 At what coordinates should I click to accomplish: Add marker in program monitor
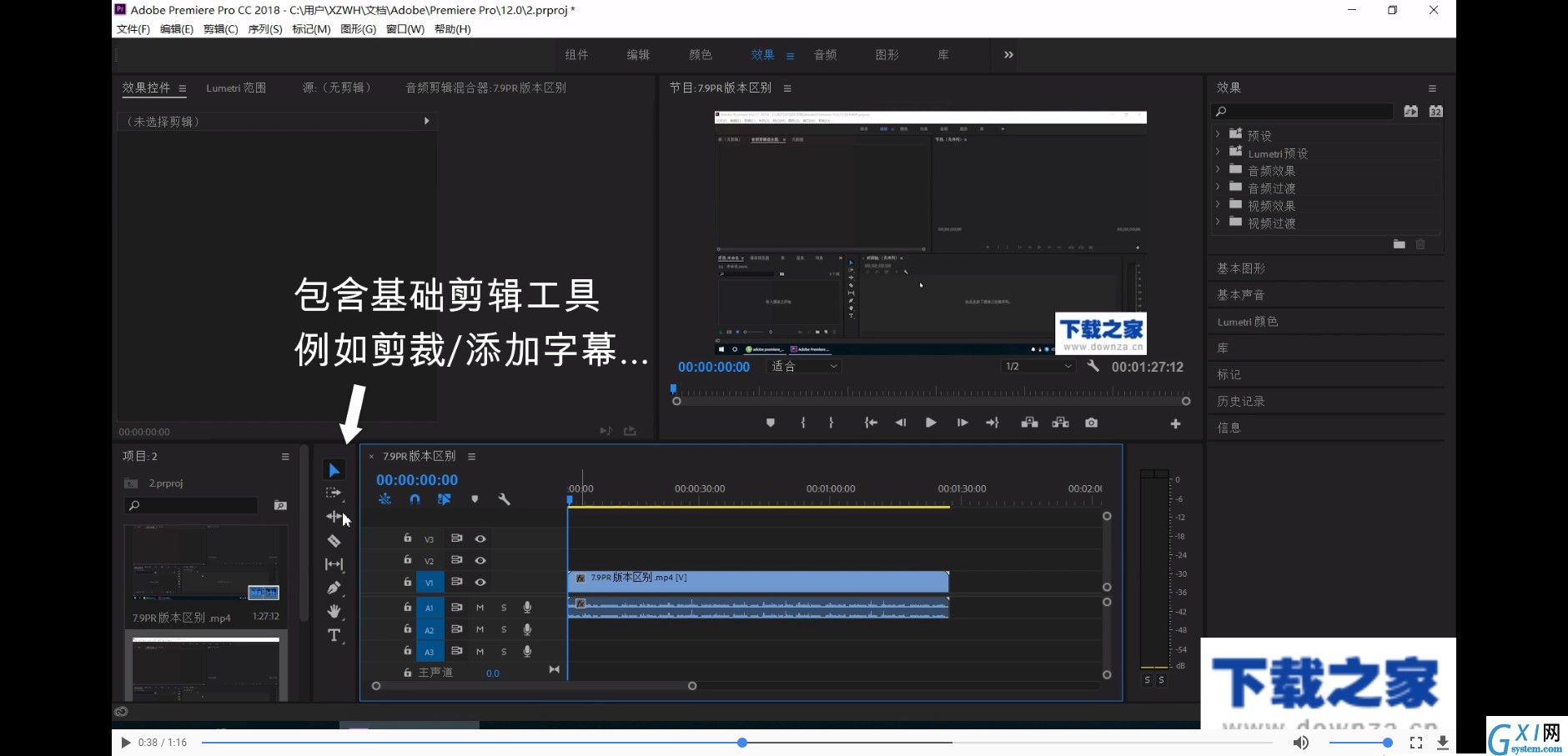pyautogui.click(x=771, y=423)
